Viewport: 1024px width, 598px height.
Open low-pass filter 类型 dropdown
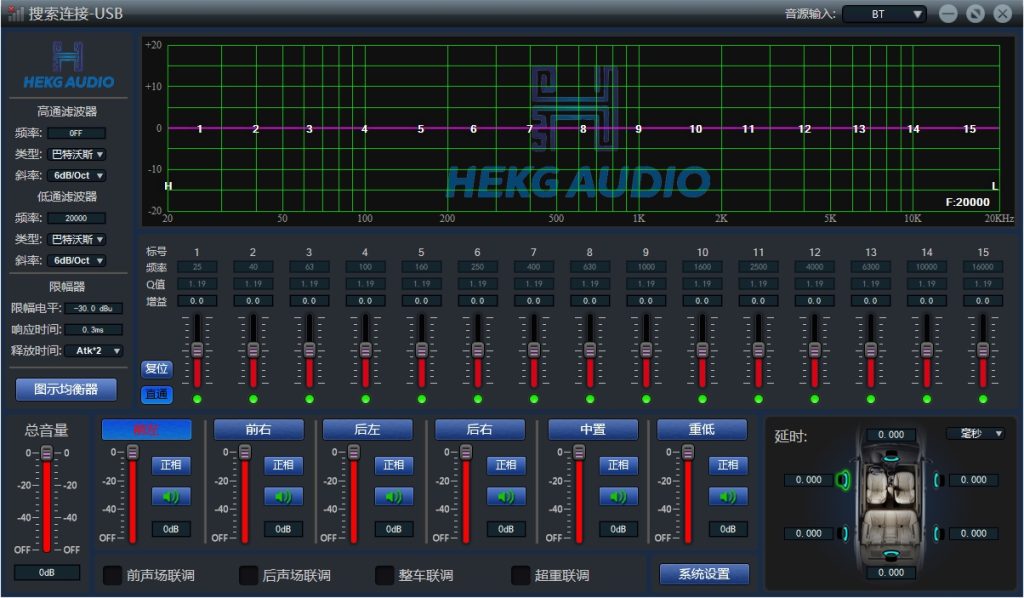pos(76,240)
